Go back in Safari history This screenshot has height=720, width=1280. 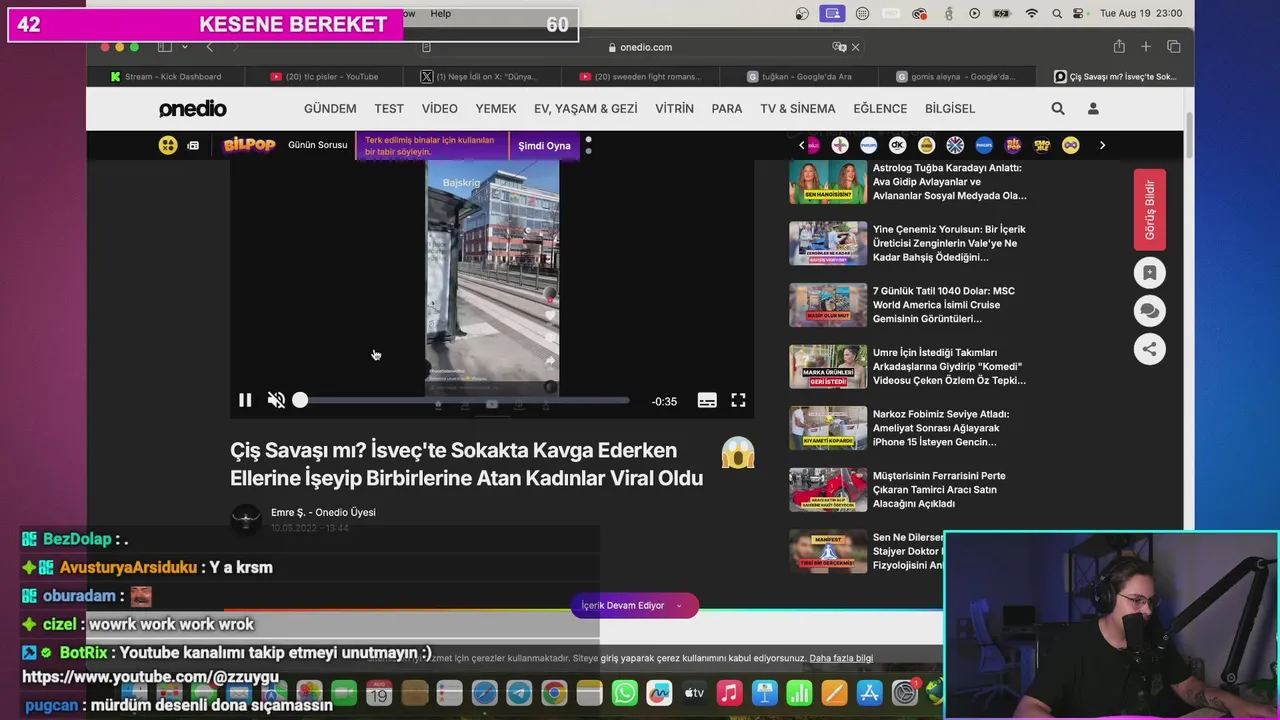209,47
